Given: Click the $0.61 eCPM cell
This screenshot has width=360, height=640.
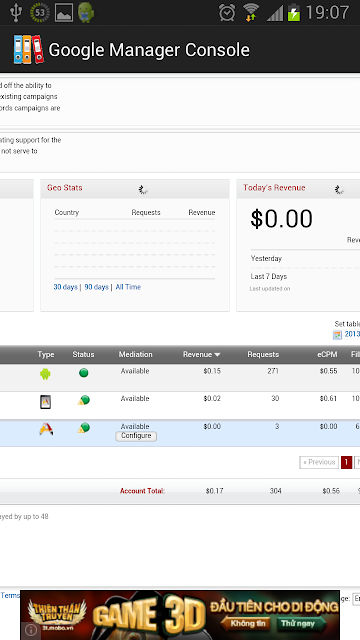Looking at the screenshot, I should pyautogui.click(x=329, y=398).
